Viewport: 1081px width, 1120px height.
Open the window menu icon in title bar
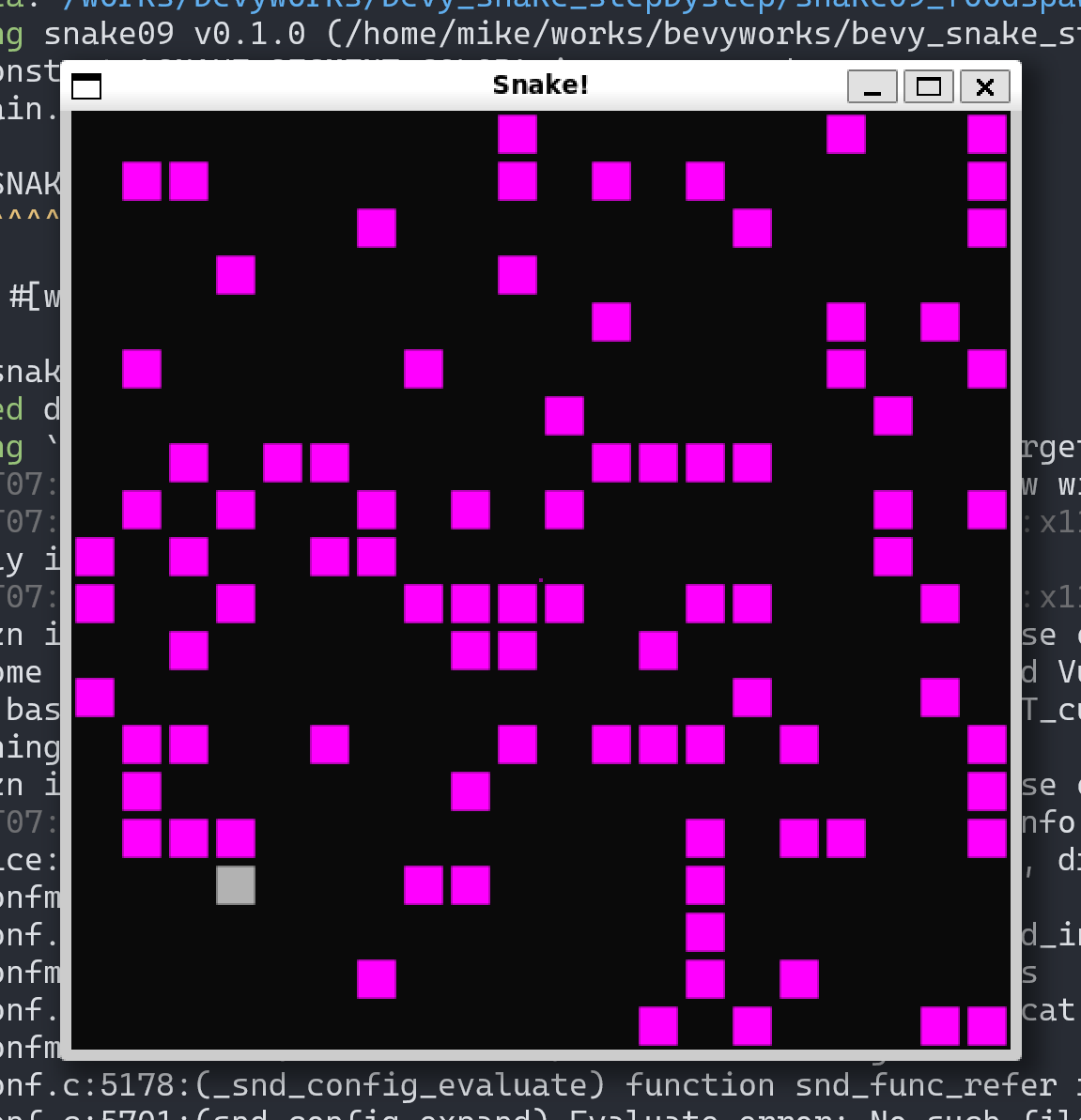point(86,86)
